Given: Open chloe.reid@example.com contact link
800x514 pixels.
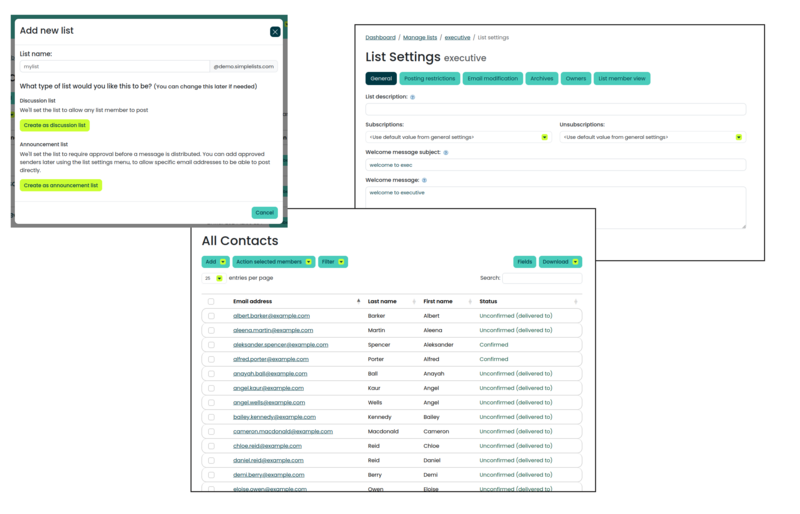Looking at the screenshot, I should pos(267,446).
